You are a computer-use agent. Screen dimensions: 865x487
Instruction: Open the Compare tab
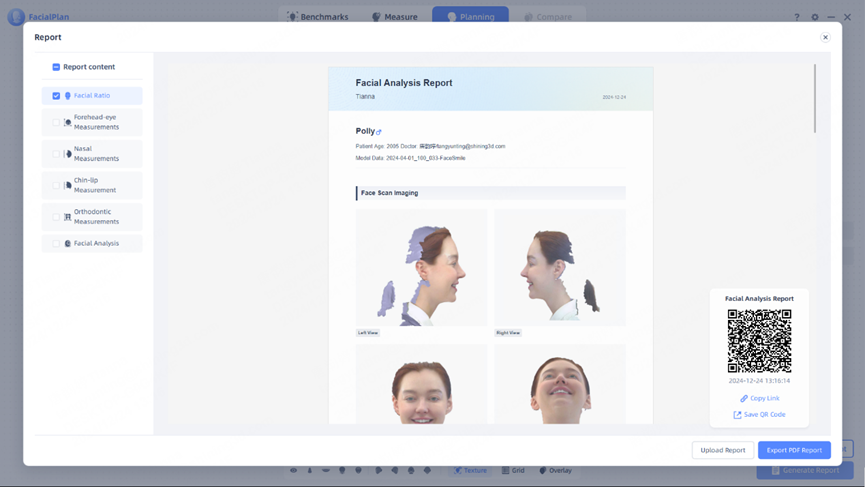(x=548, y=17)
